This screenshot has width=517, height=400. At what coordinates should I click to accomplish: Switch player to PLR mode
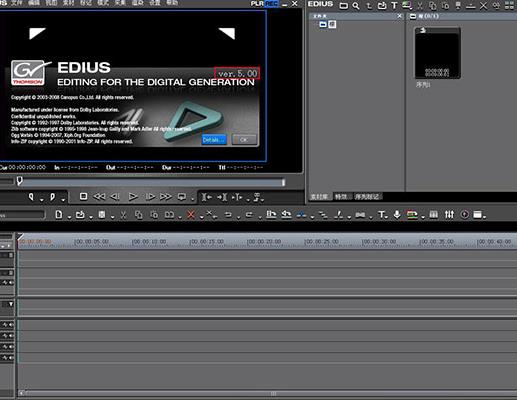[x=257, y=4]
